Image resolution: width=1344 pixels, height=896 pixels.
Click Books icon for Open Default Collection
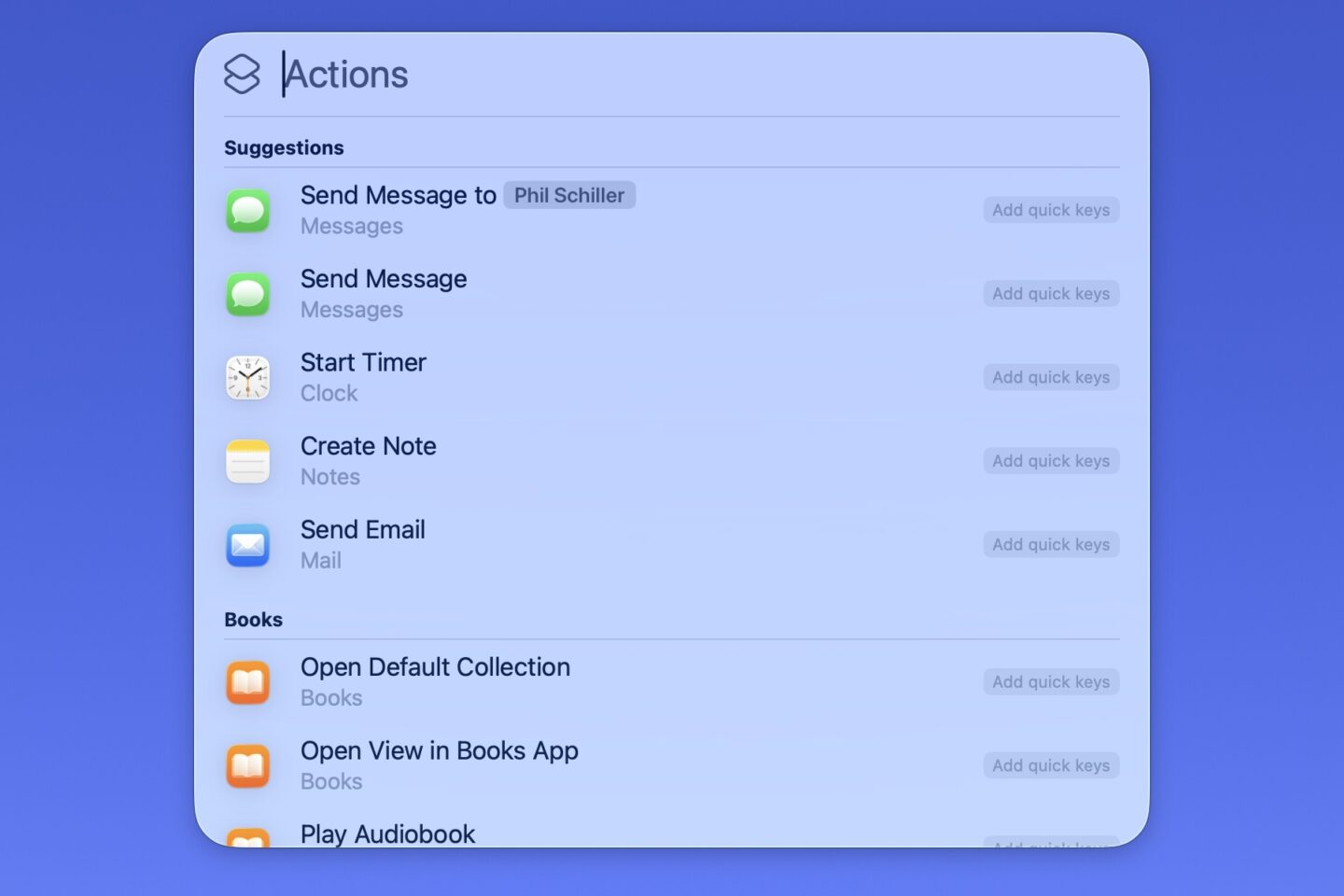coord(248,682)
